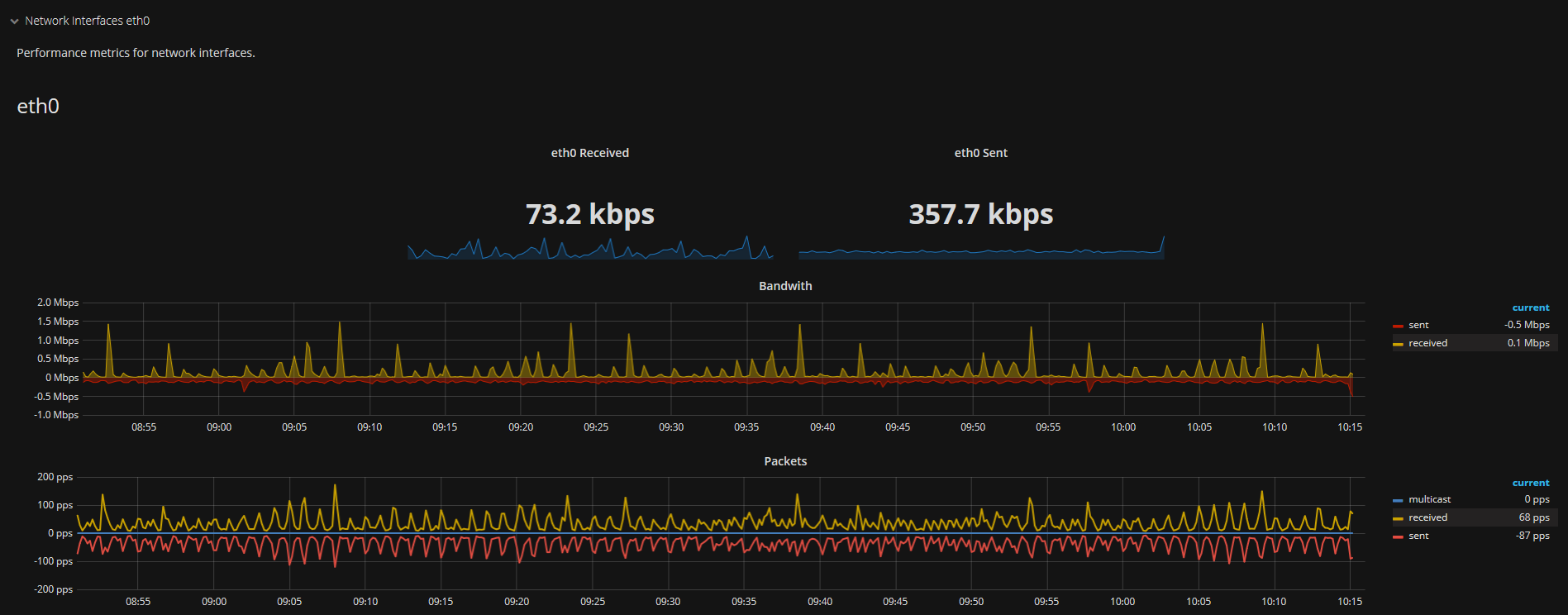Viewport: 1568px width, 615px height.
Task: Click the -87 pps current value in Packets legend
Action: [1532, 536]
